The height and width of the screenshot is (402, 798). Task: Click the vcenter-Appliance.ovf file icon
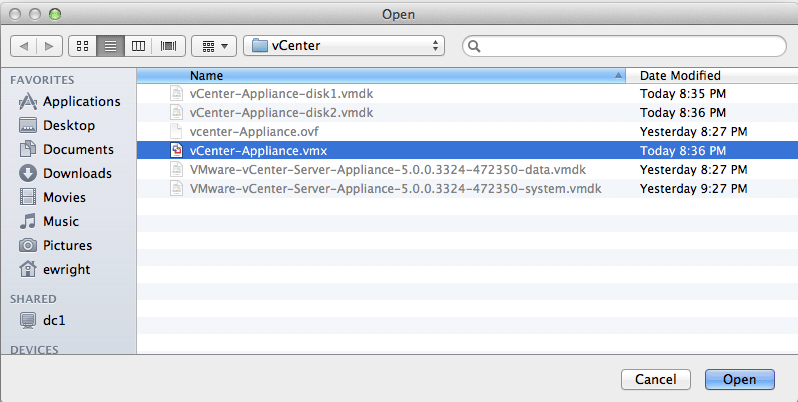176,132
